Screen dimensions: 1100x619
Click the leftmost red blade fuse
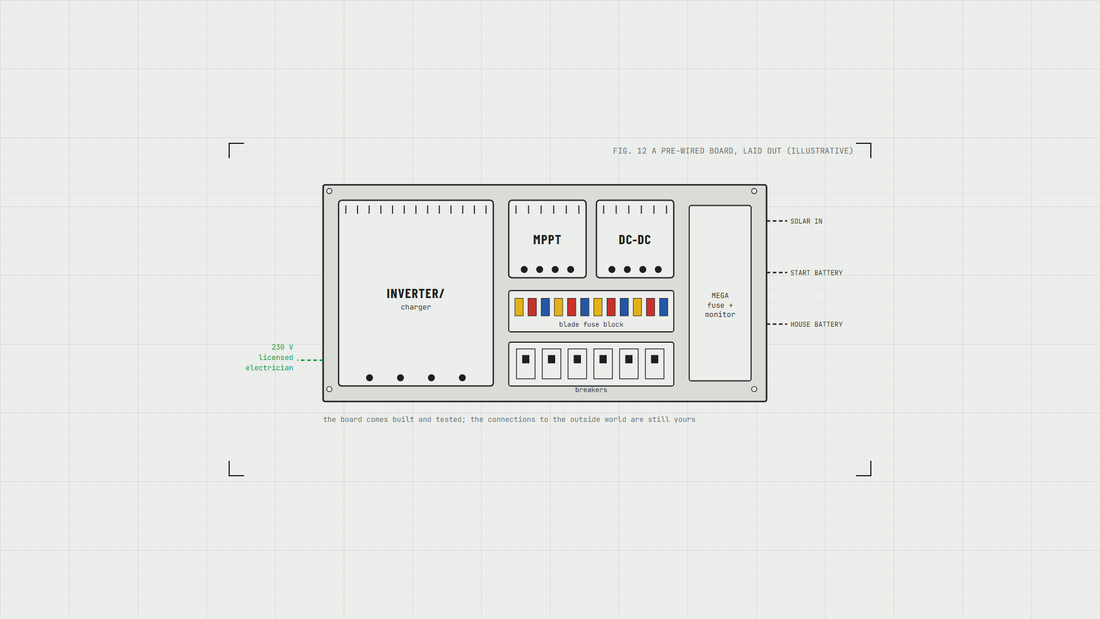tap(532, 307)
